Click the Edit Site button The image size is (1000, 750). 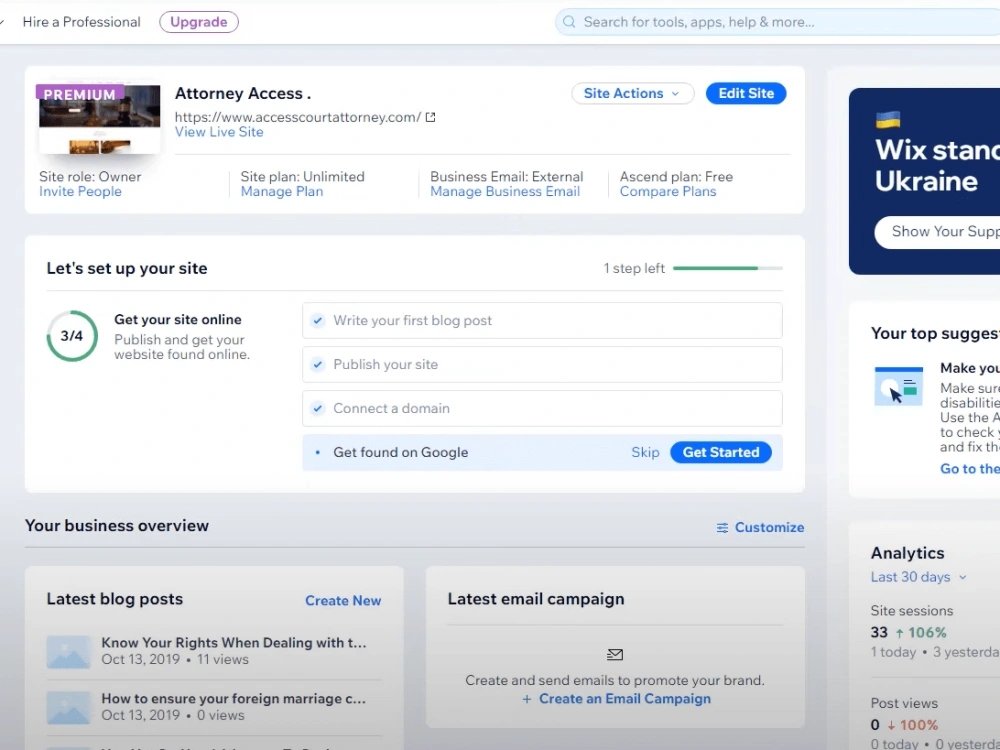[746, 93]
